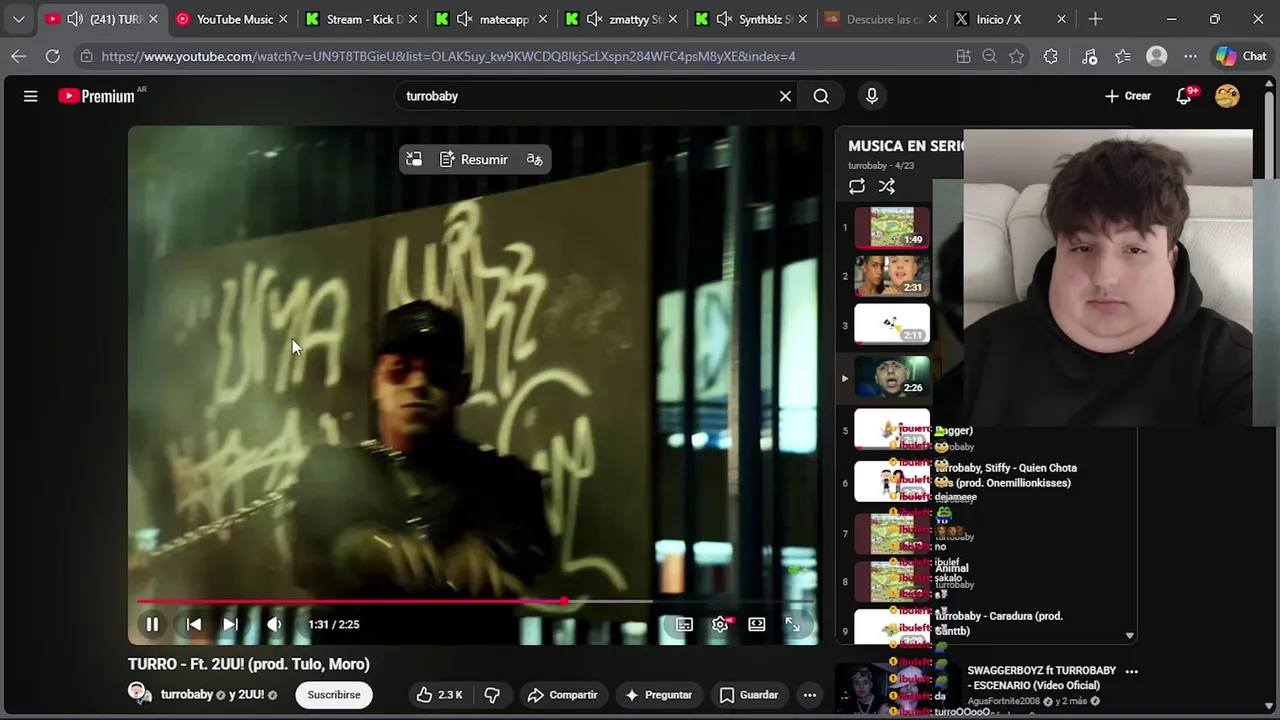
Task: Mute the video player volume
Action: coord(273,624)
